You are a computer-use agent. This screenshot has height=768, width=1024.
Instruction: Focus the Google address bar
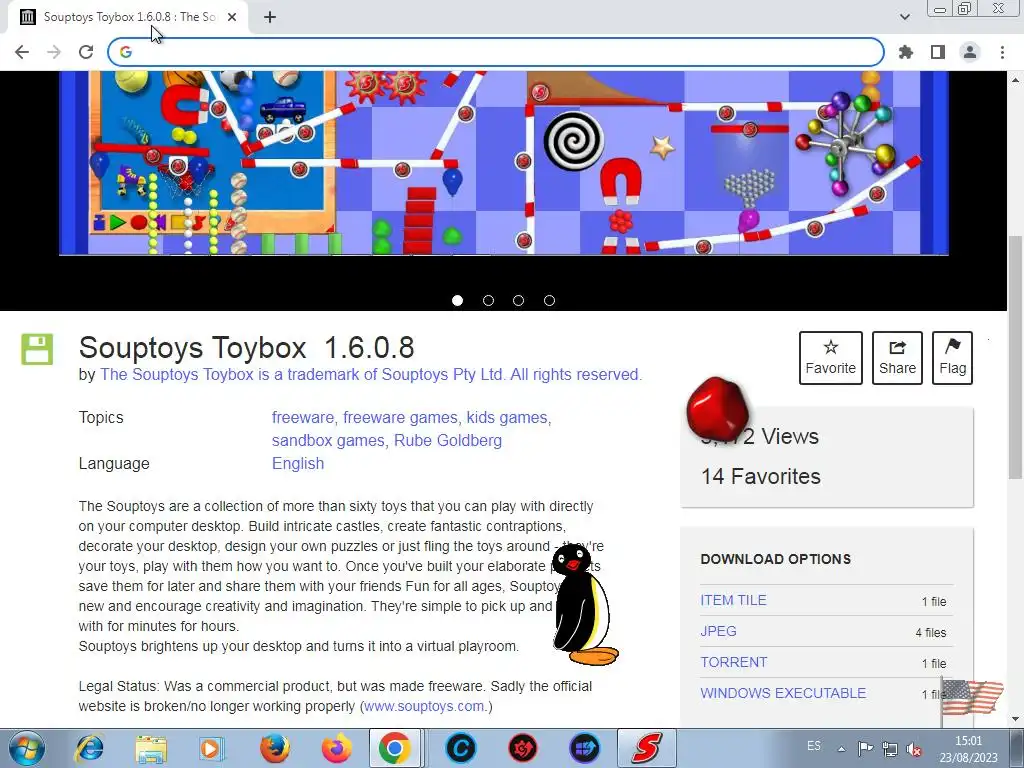(496, 52)
